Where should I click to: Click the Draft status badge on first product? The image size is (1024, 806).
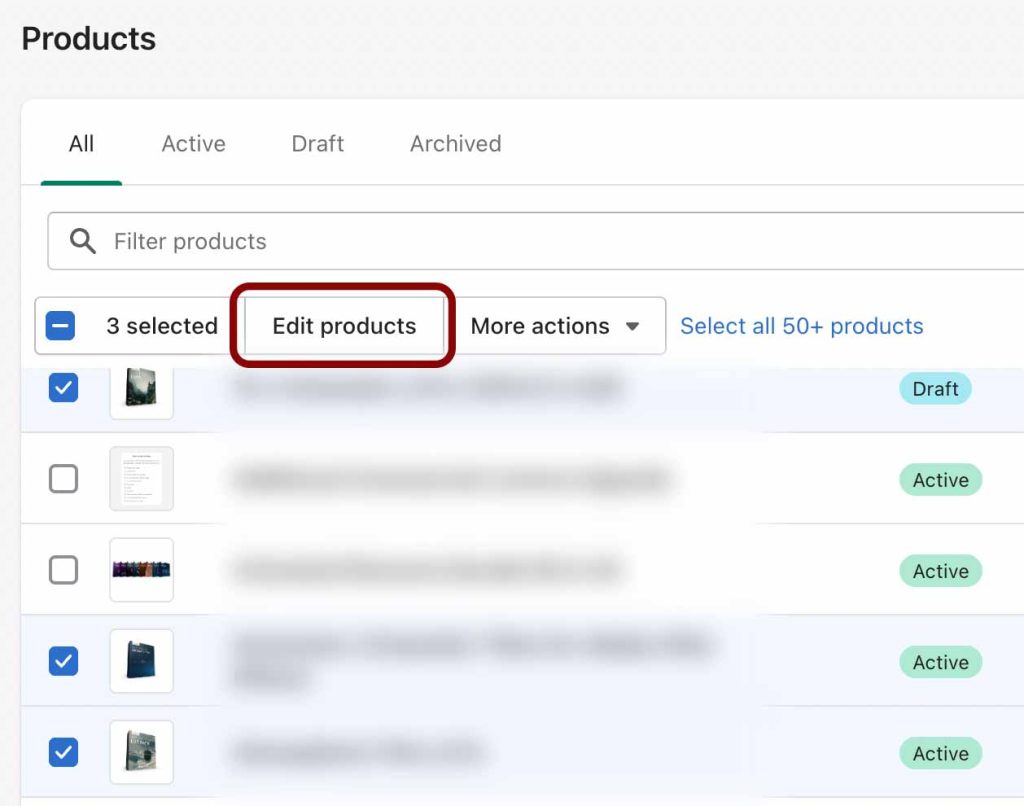[935, 388]
